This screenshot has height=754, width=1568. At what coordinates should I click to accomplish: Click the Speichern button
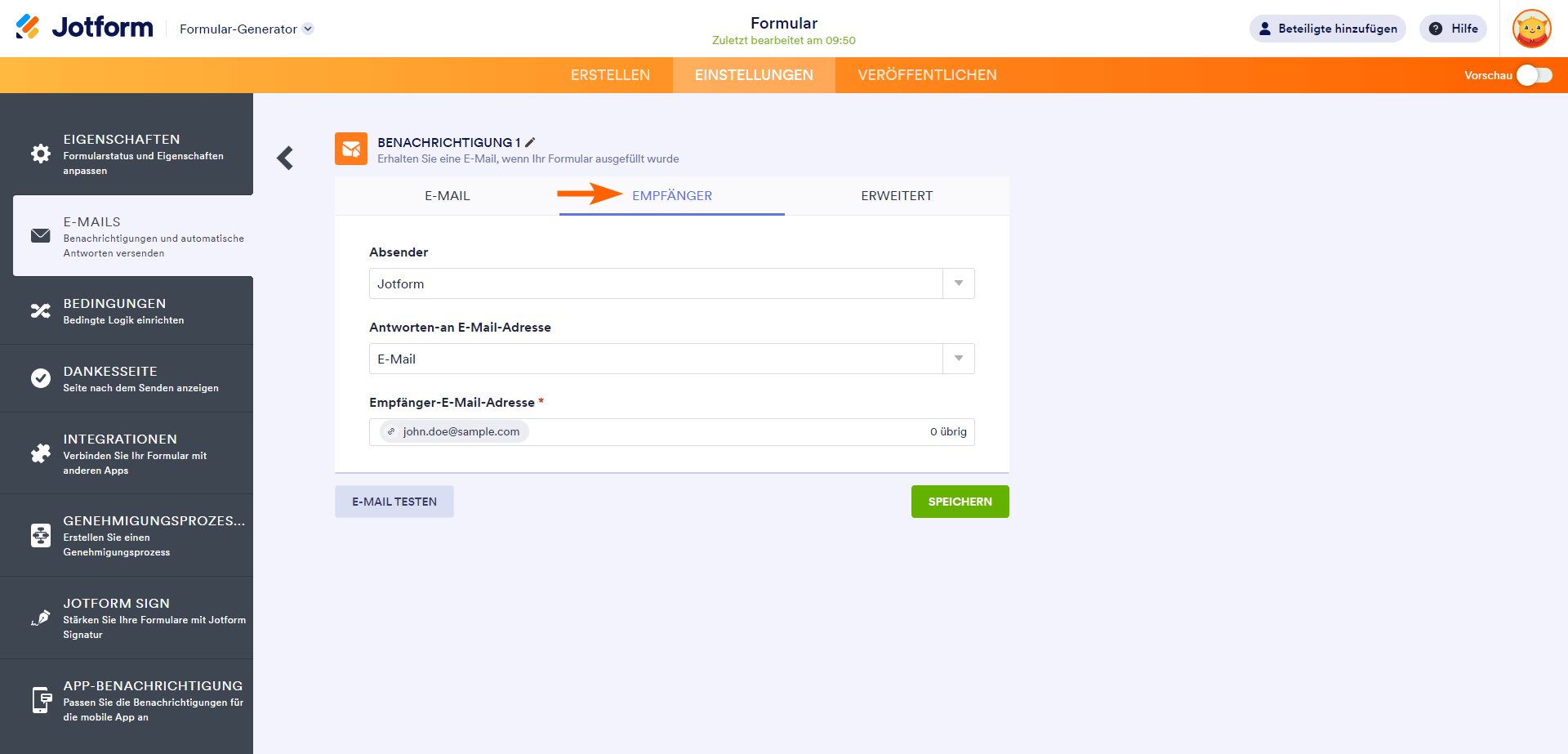(x=960, y=502)
